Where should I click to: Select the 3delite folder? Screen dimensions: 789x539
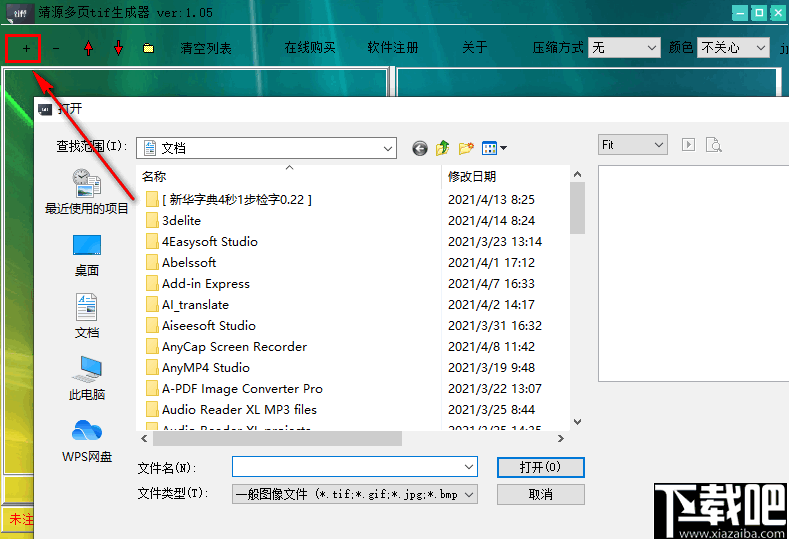pyautogui.click(x=174, y=221)
